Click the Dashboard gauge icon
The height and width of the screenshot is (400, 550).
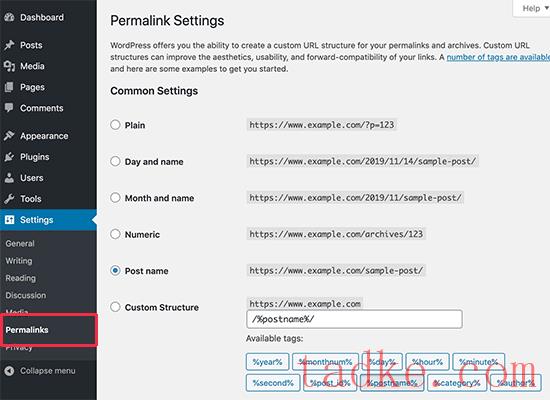(x=9, y=17)
